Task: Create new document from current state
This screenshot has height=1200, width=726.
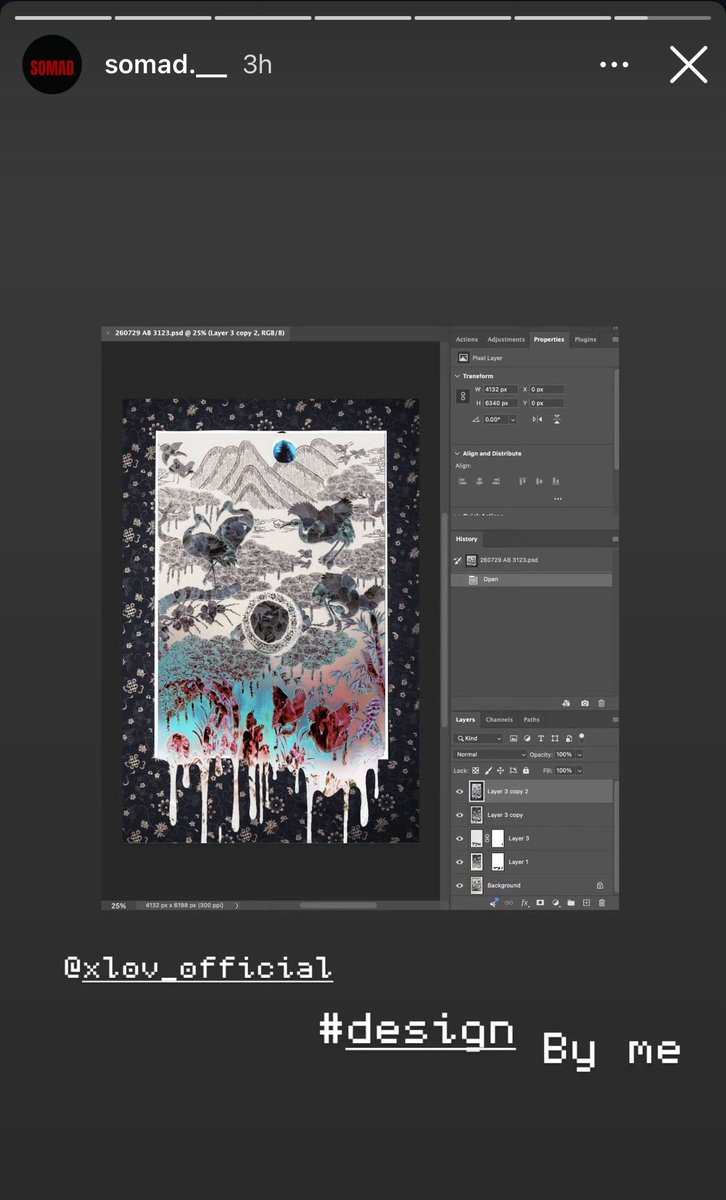Action: (566, 703)
